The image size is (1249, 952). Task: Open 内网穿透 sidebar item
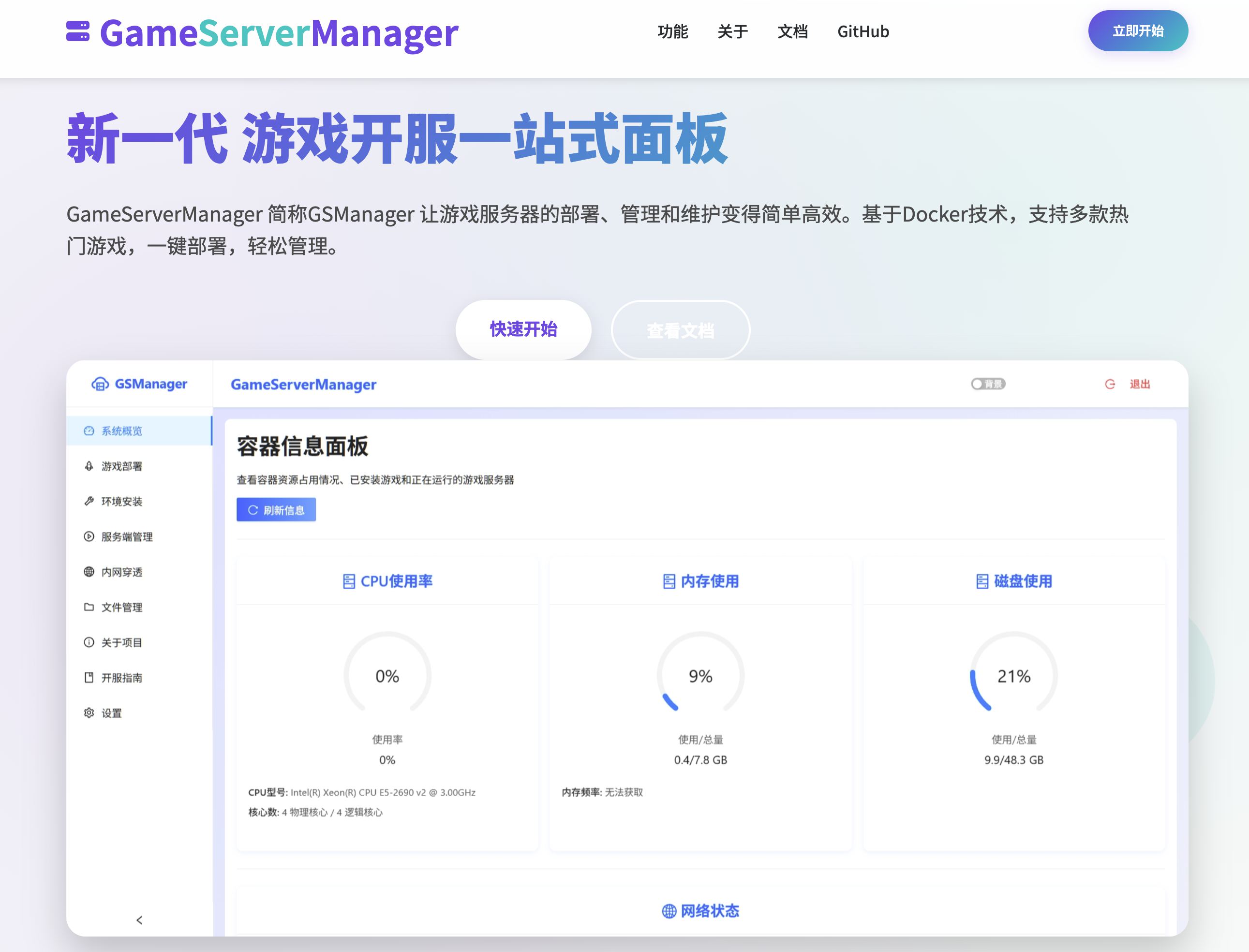tap(139, 572)
